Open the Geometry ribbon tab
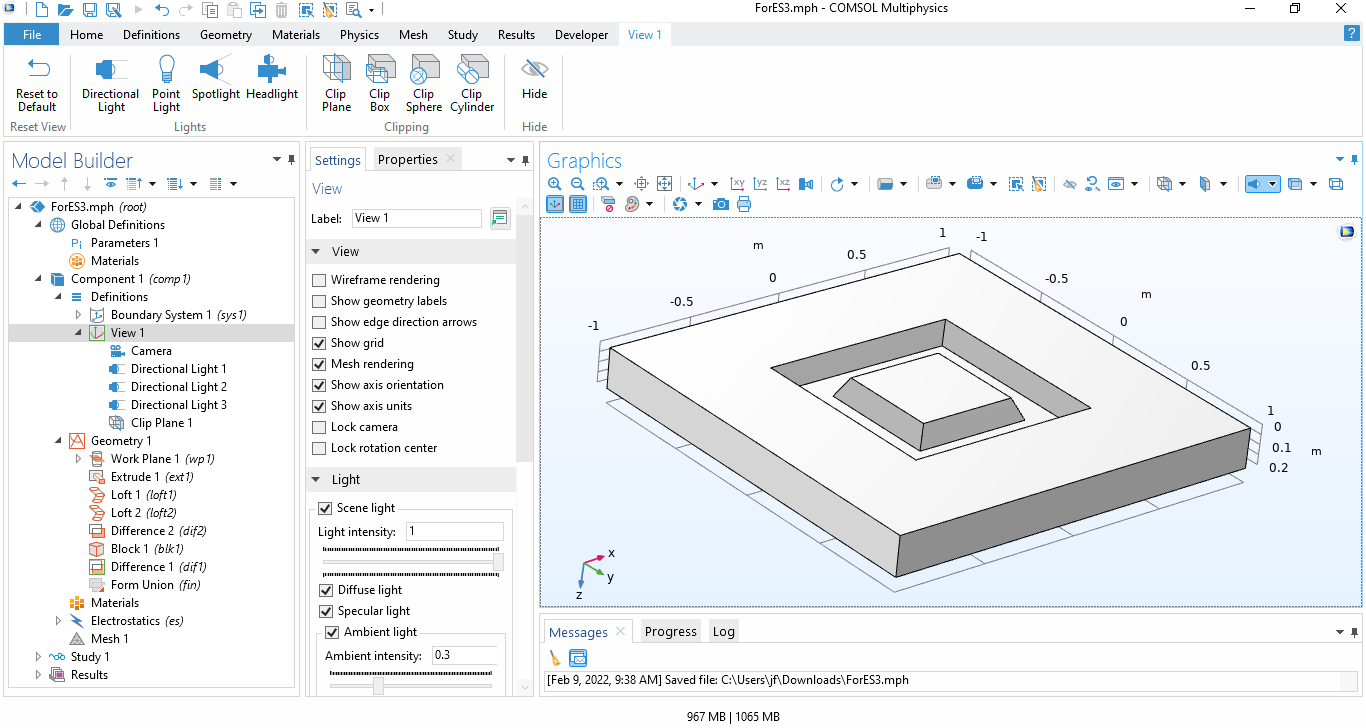This screenshot has width=1366, height=728. click(226, 35)
